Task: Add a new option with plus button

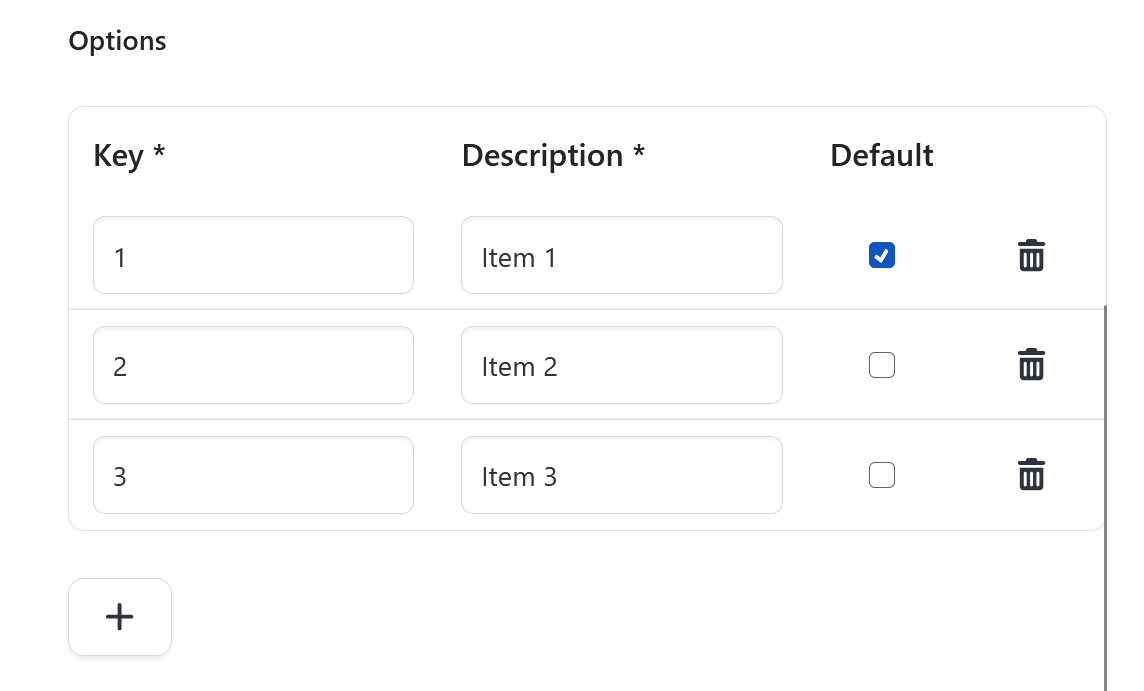Action: point(120,617)
